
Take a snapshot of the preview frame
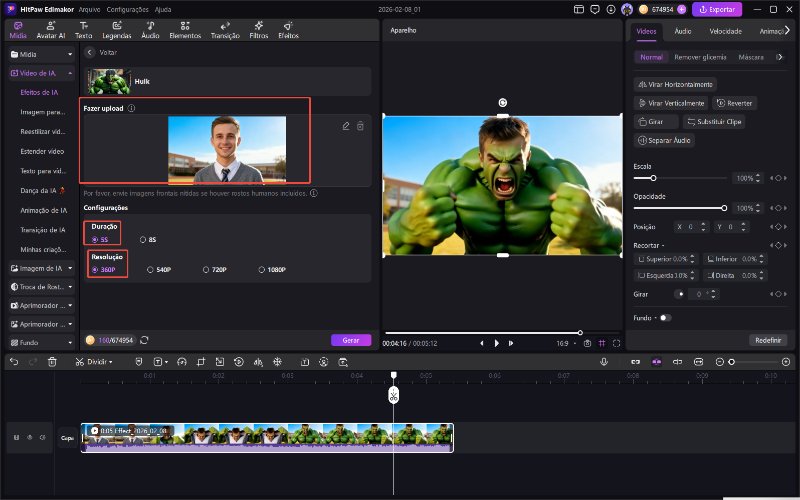(587, 343)
